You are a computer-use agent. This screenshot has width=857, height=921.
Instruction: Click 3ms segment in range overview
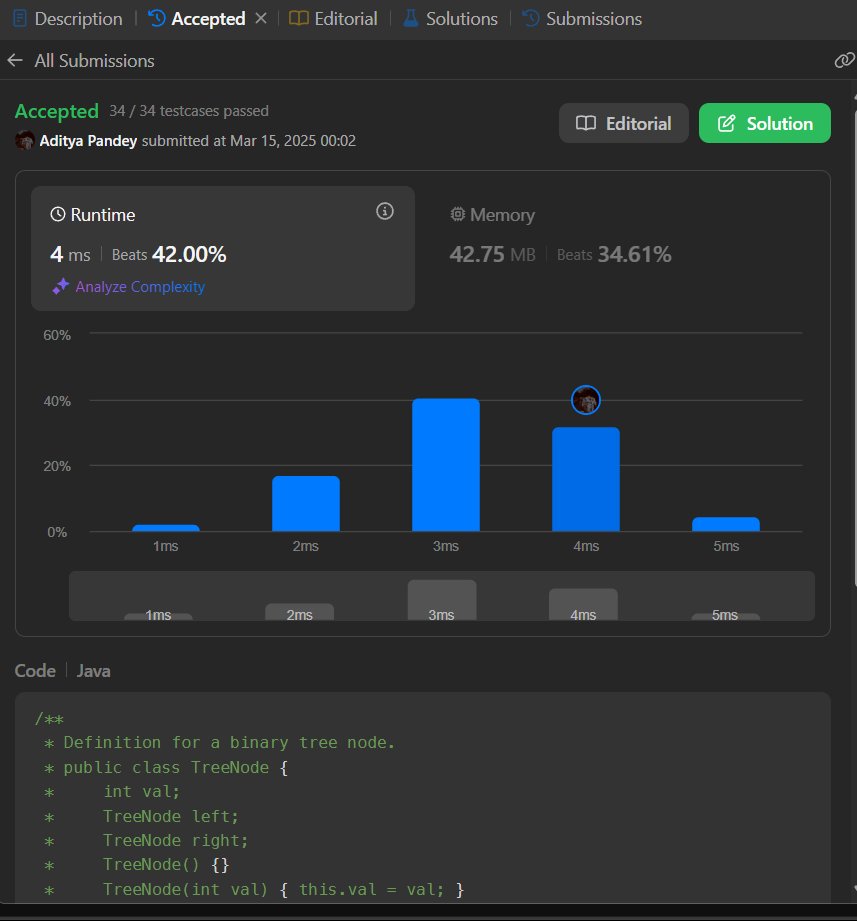(x=442, y=600)
